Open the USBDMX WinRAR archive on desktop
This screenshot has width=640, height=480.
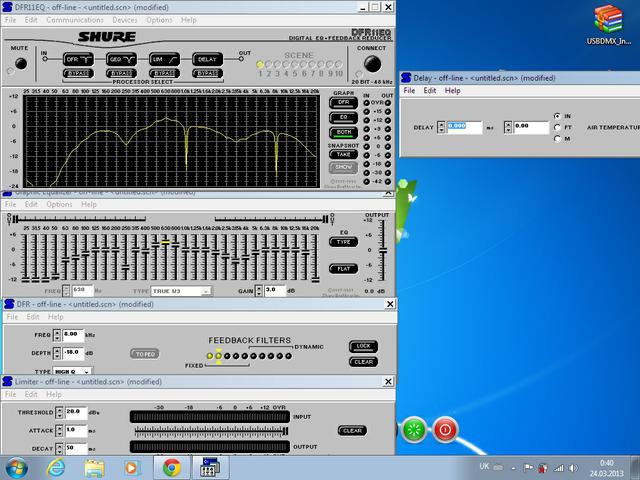609,20
